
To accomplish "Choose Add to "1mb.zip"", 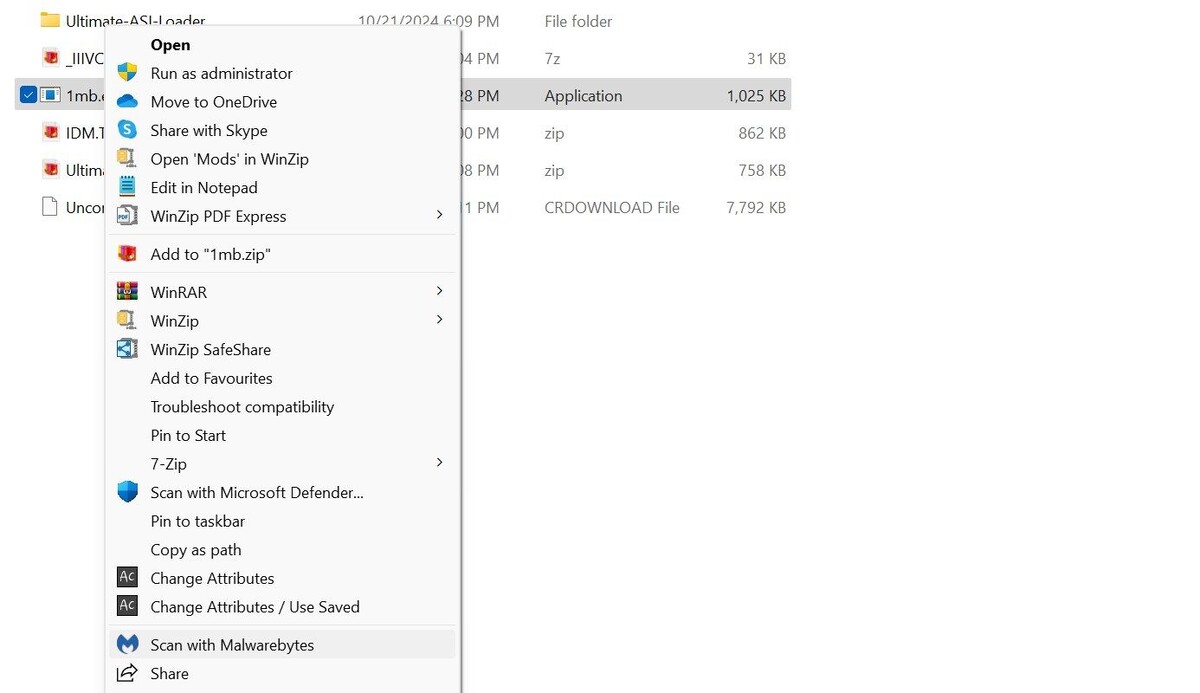I will [282, 254].
